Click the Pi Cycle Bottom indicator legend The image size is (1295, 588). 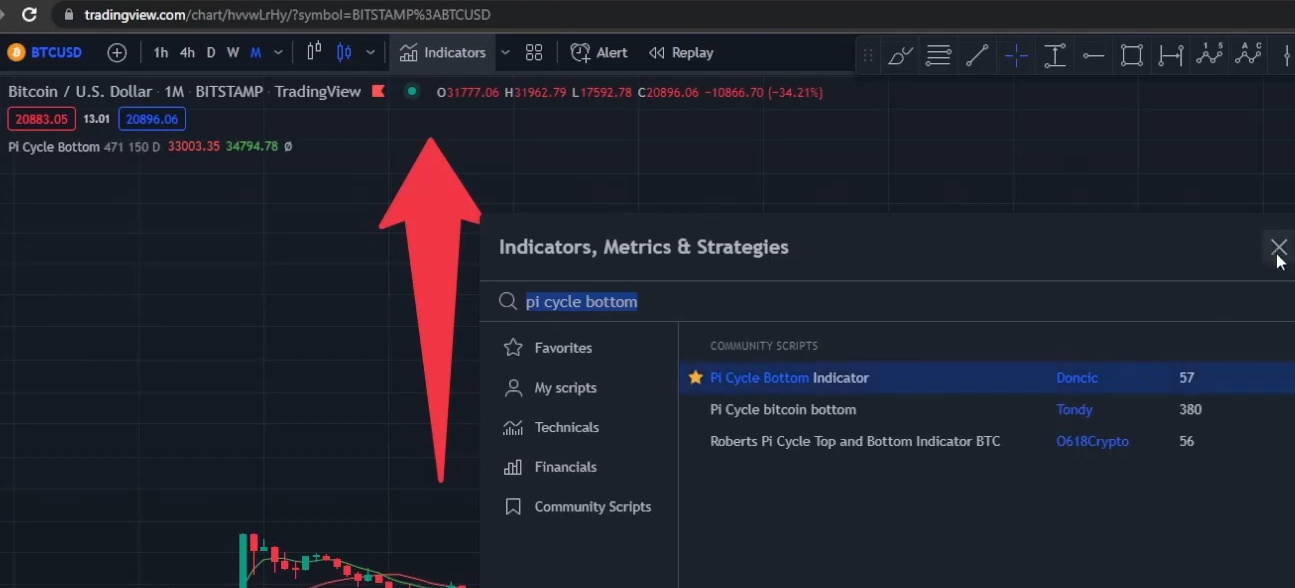coord(54,147)
